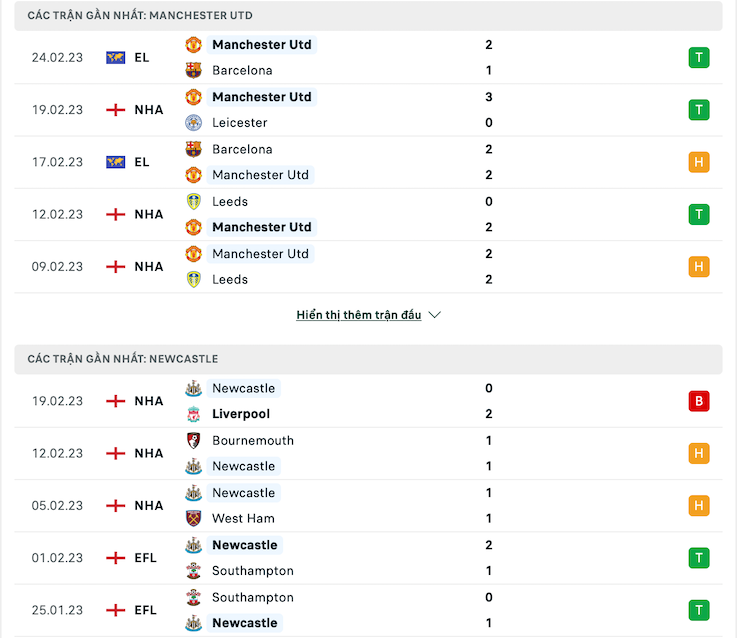This screenshot has width=737, height=638.
Task: Click the orange H badge for Barcelona 2-2 match
Action: click(x=699, y=162)
